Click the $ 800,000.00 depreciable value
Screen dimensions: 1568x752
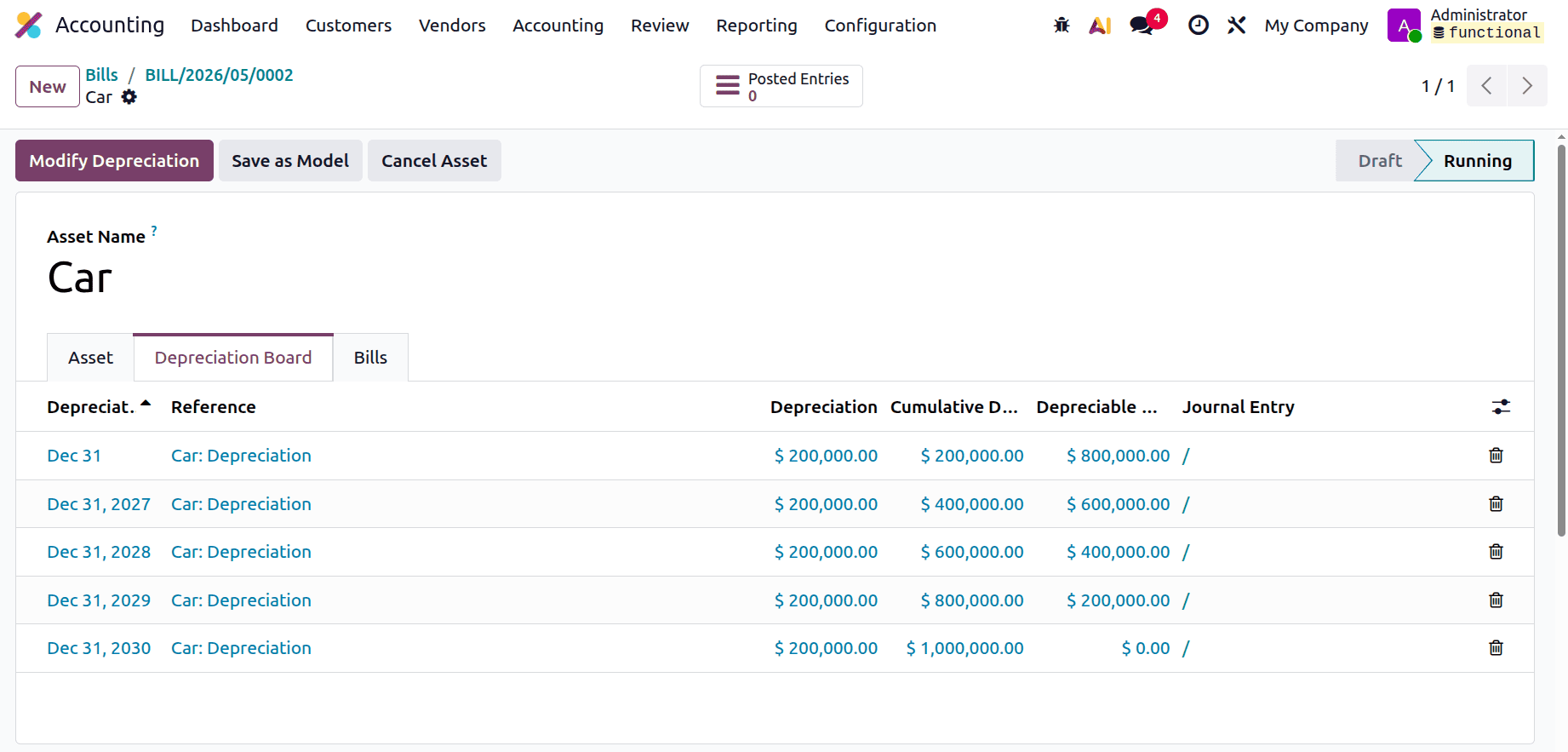[x=1118, y=456]
